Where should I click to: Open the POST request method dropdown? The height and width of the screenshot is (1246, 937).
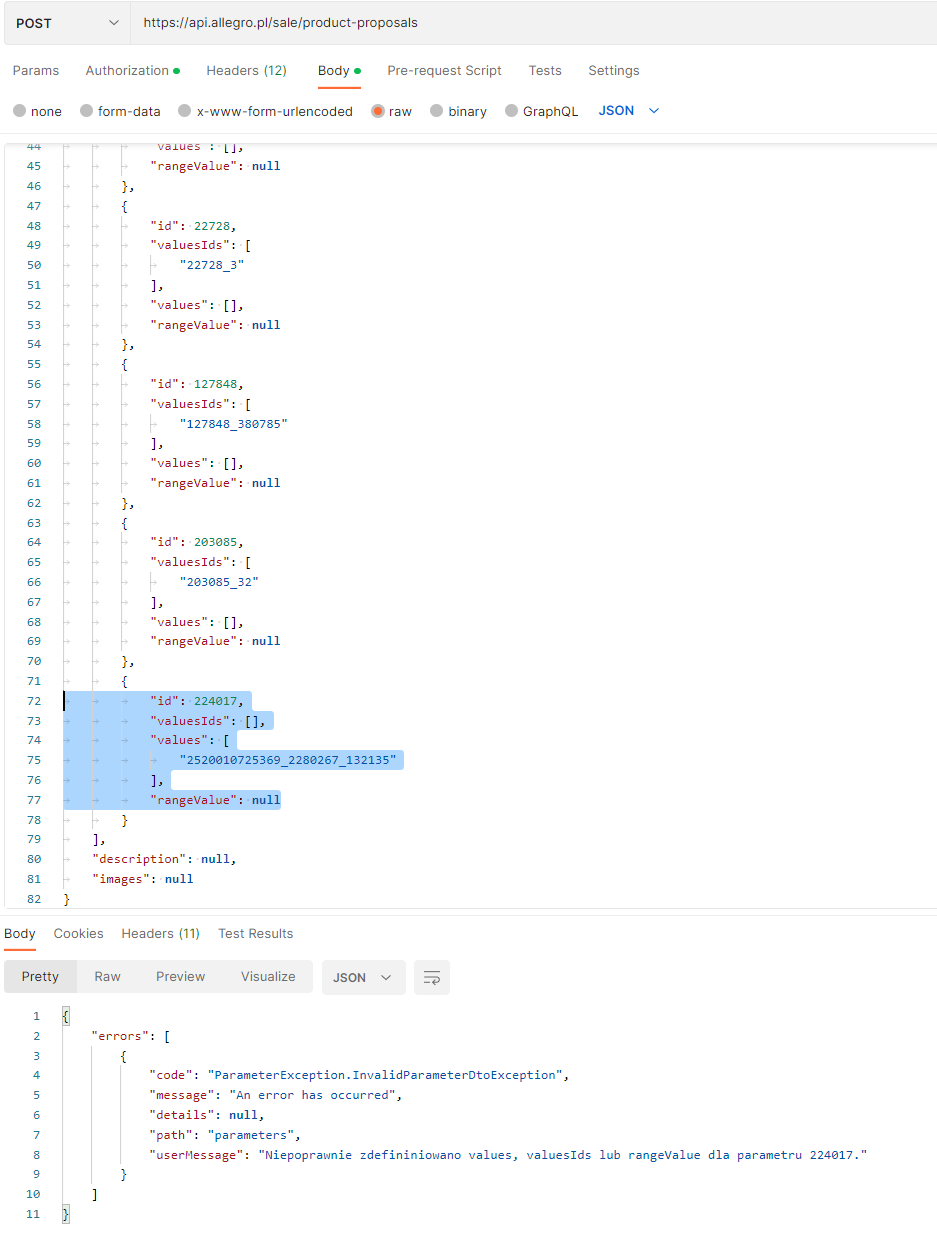click(66, 22)
